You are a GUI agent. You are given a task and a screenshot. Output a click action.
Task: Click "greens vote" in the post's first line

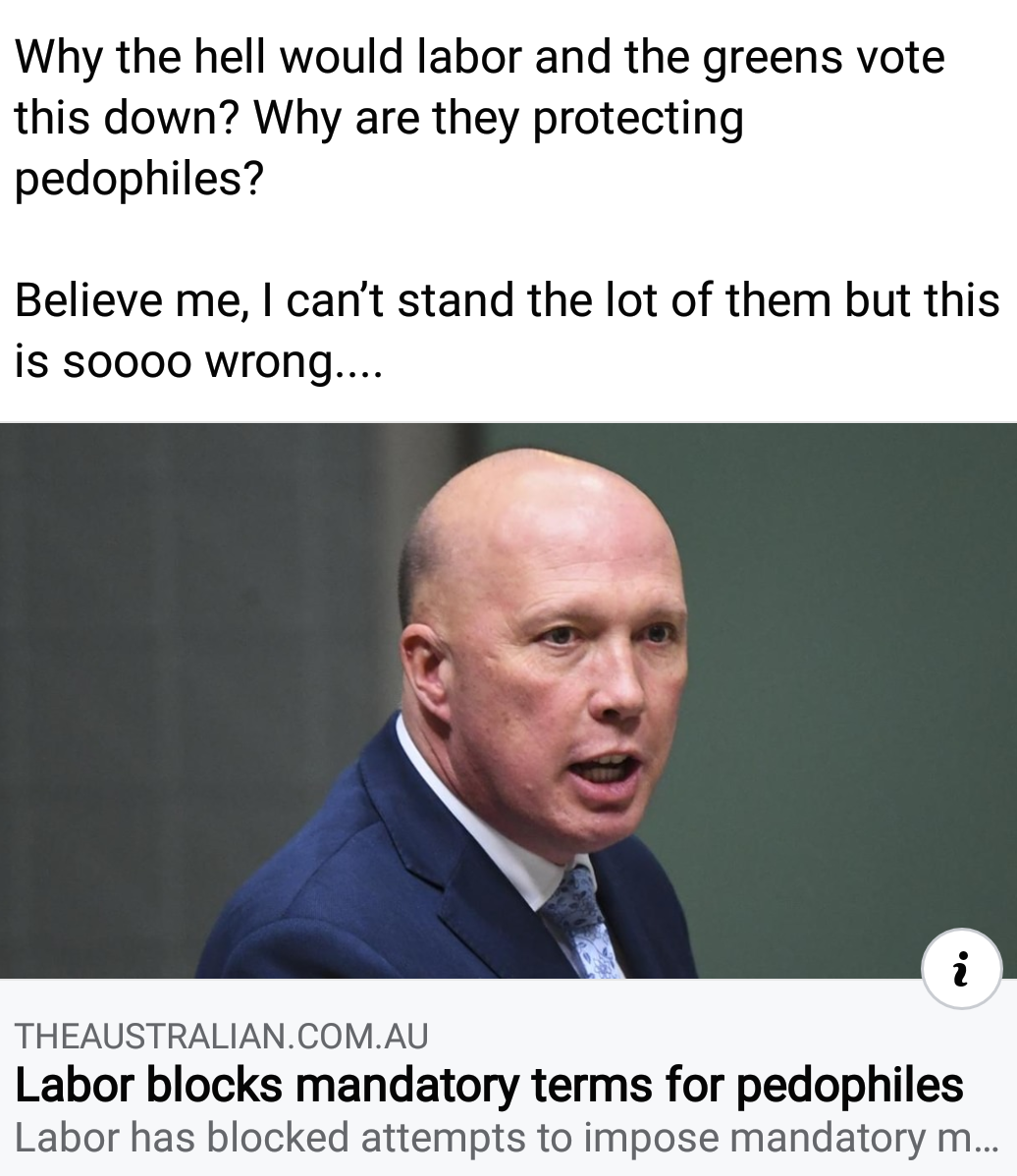click(x=824, y=59)
